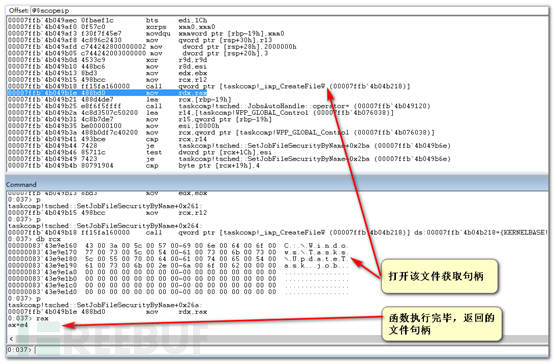The width and height of the screenshot is (554, 363).
Task: Select the lea rcx,[rbp-19h] disassembly line
Action: pyautogui.click(x=120, y=99)
